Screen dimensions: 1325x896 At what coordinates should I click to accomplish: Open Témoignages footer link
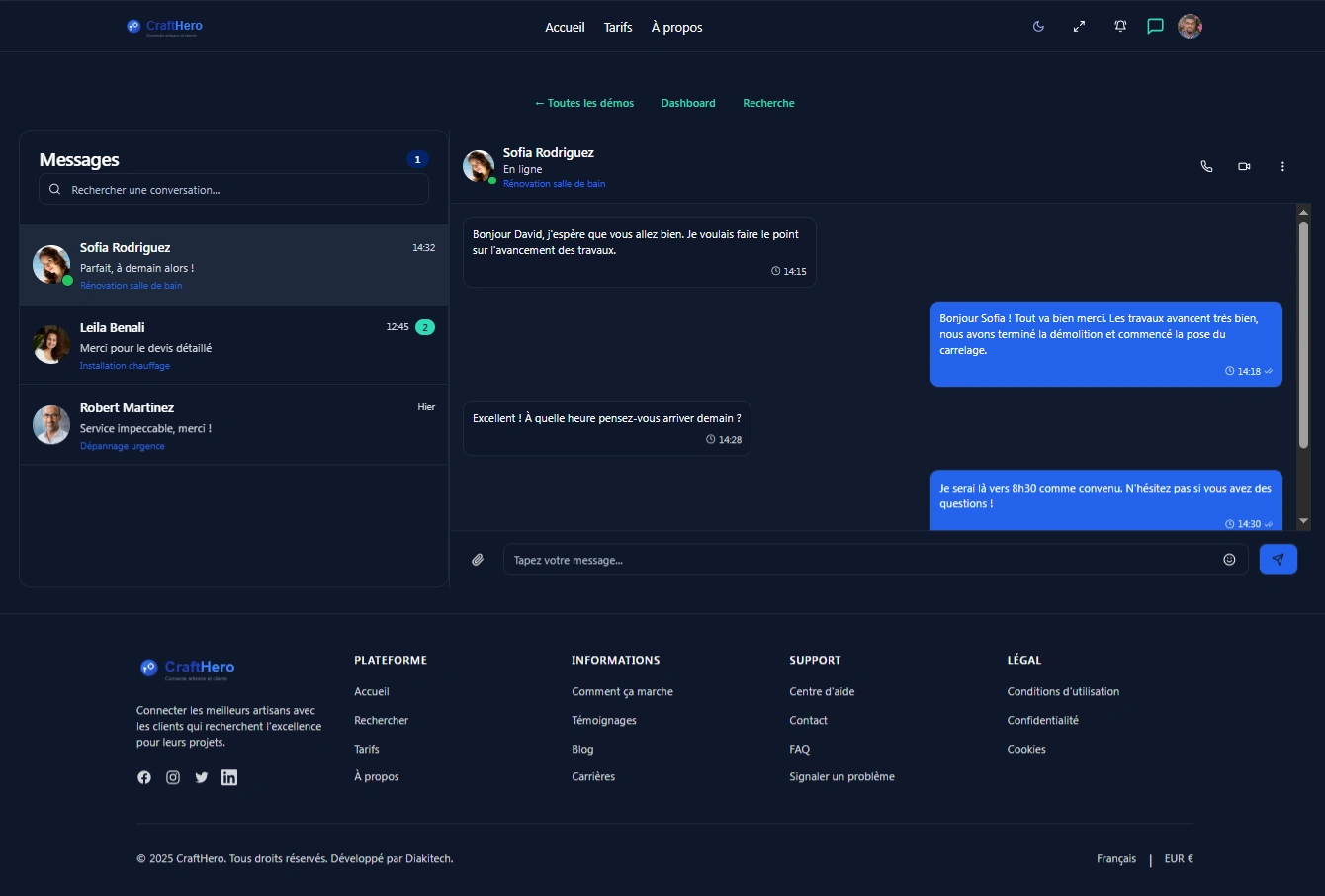pos(604,721)
